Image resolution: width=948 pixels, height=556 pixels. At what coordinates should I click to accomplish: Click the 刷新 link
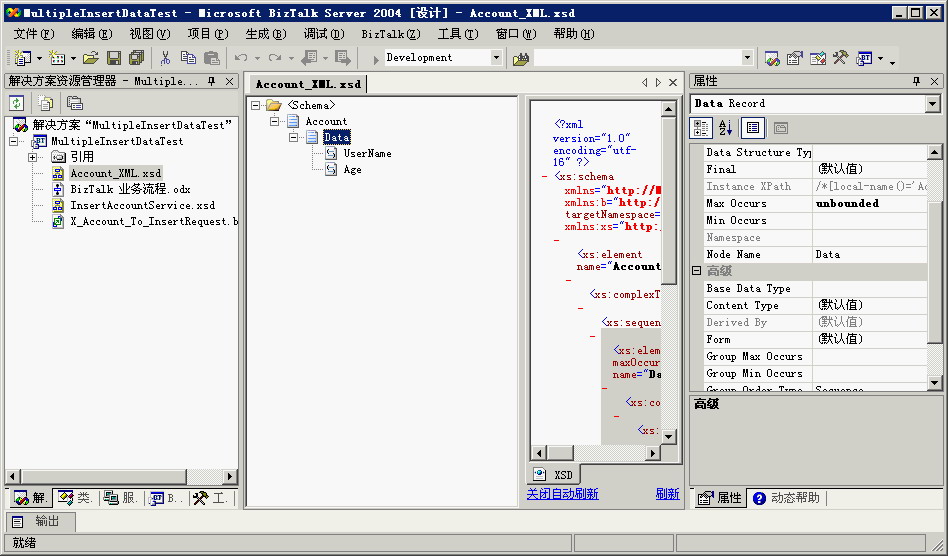point(667,494)
